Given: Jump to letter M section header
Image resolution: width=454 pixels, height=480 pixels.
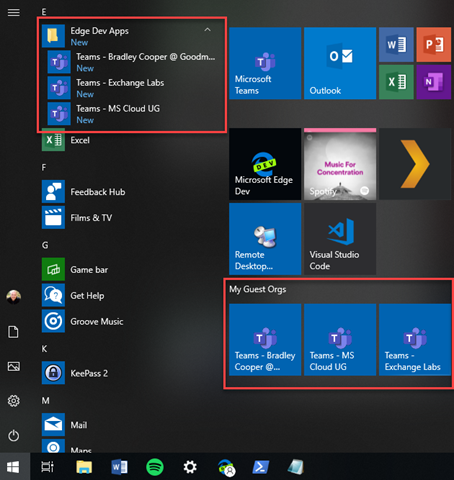Looking at the screenshot, I should pos(45,400).
